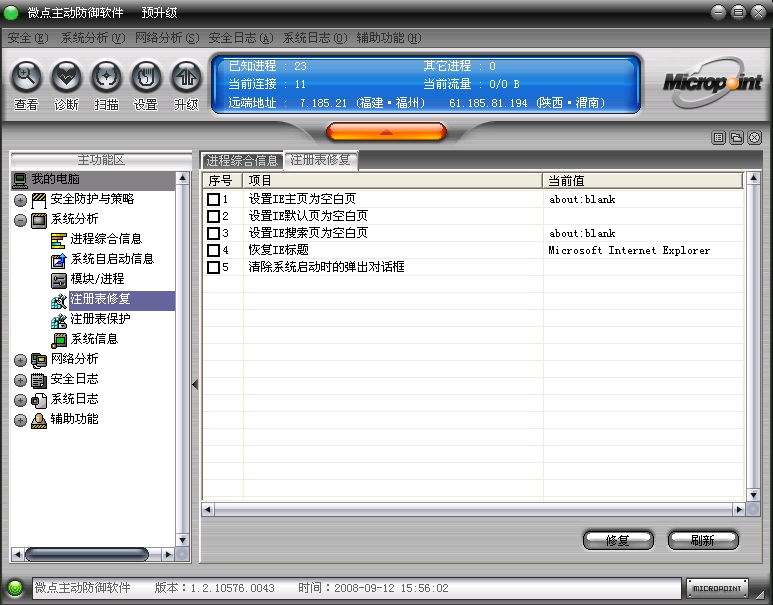This screenshot has width=773, height=605.
Task: Click the 注册表保护 icon
Action: click(59, 320)
